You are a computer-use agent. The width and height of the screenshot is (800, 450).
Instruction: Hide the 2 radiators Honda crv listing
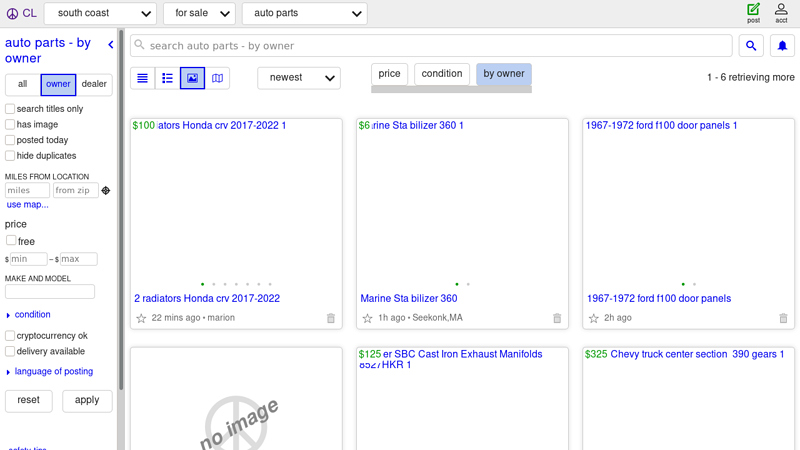331,318
